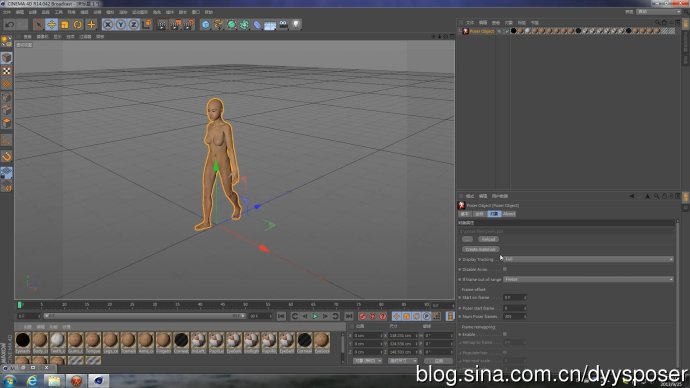Jump to the end of animation
This screenshot has height=388, width=690.
point(349,316)
